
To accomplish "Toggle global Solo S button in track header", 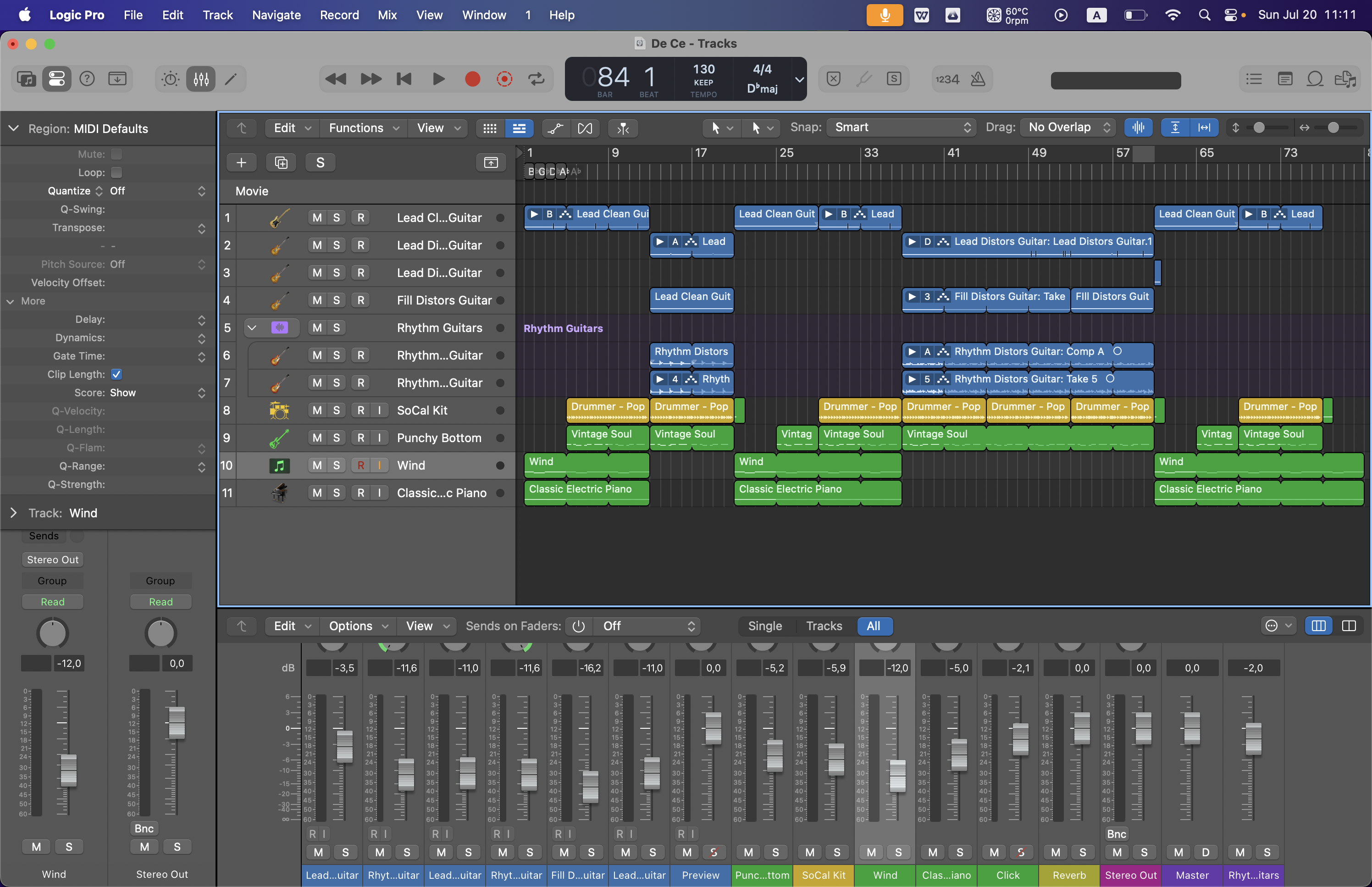I will coord(321,163).
